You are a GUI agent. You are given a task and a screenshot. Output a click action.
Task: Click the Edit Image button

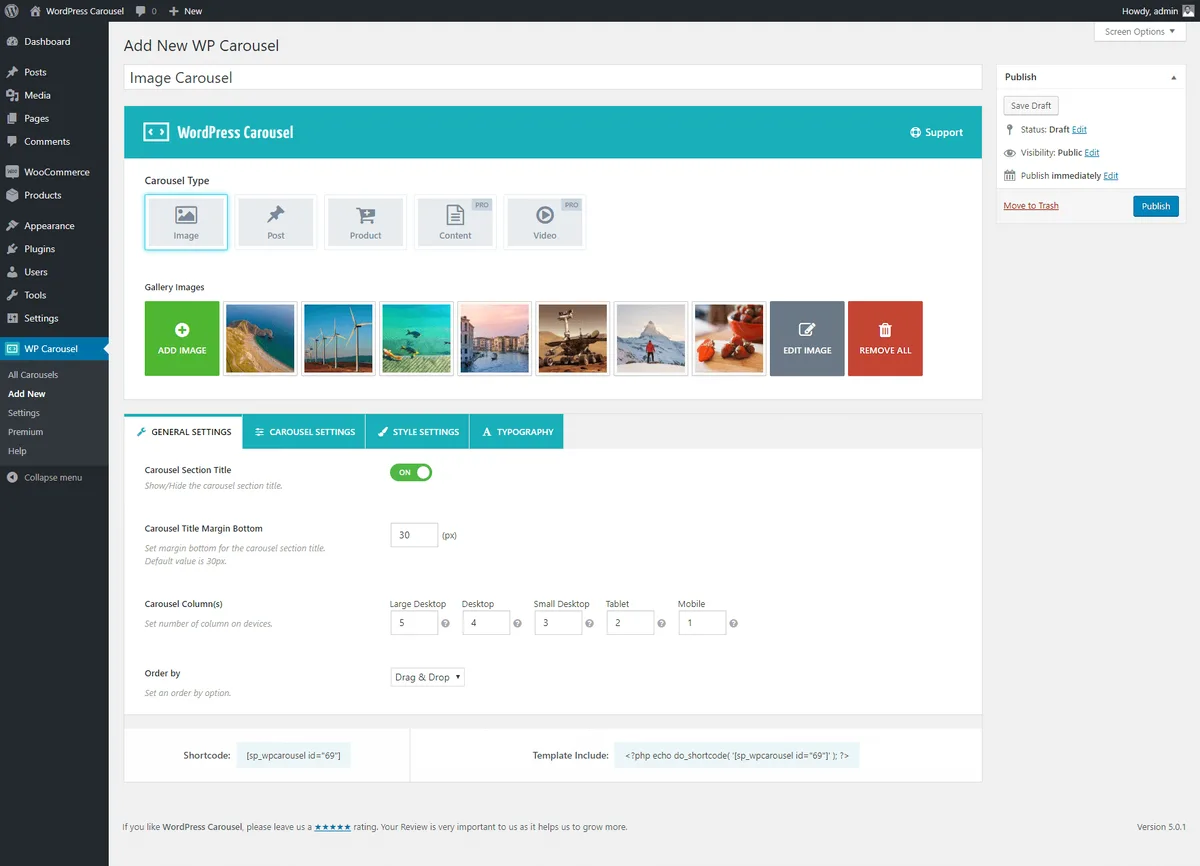(807, 339)
